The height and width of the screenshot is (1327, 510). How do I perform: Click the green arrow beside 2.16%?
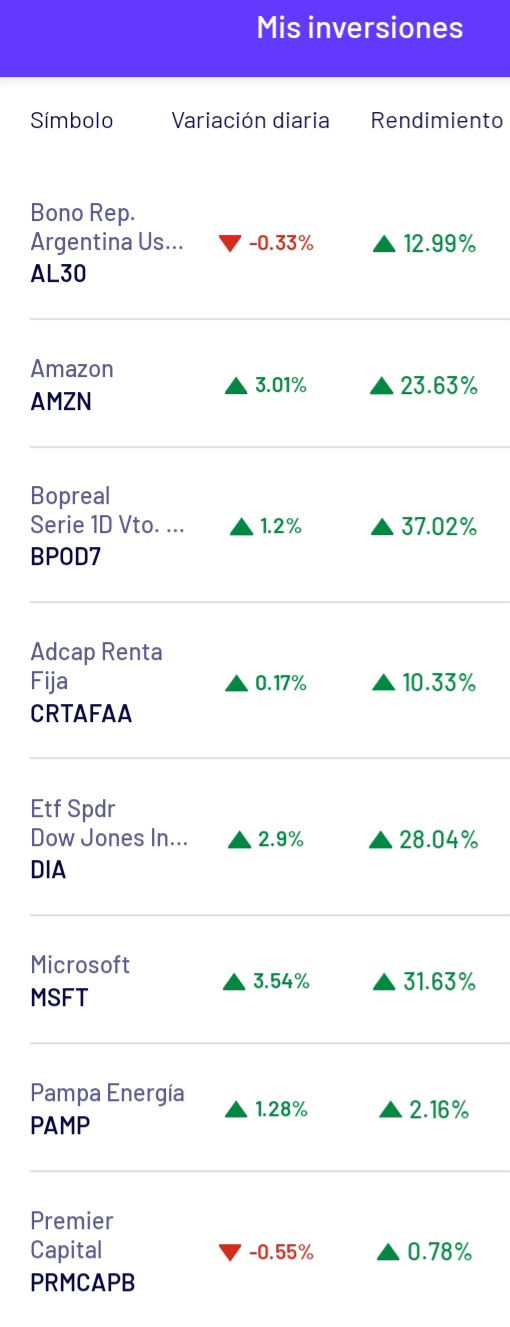pyautogui.click(x=392, y=1110)
